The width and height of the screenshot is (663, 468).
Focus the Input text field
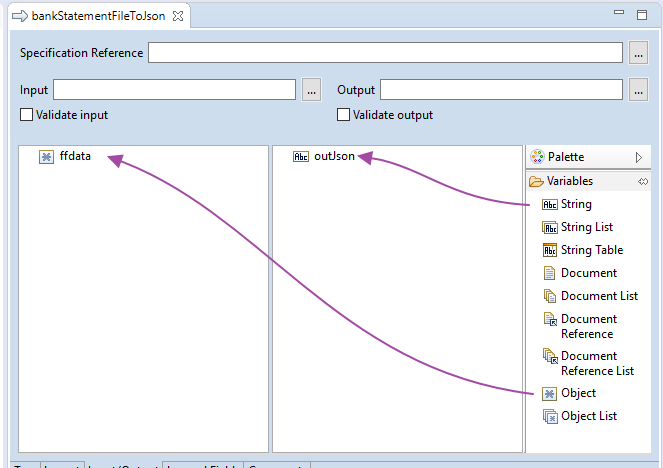174,90
